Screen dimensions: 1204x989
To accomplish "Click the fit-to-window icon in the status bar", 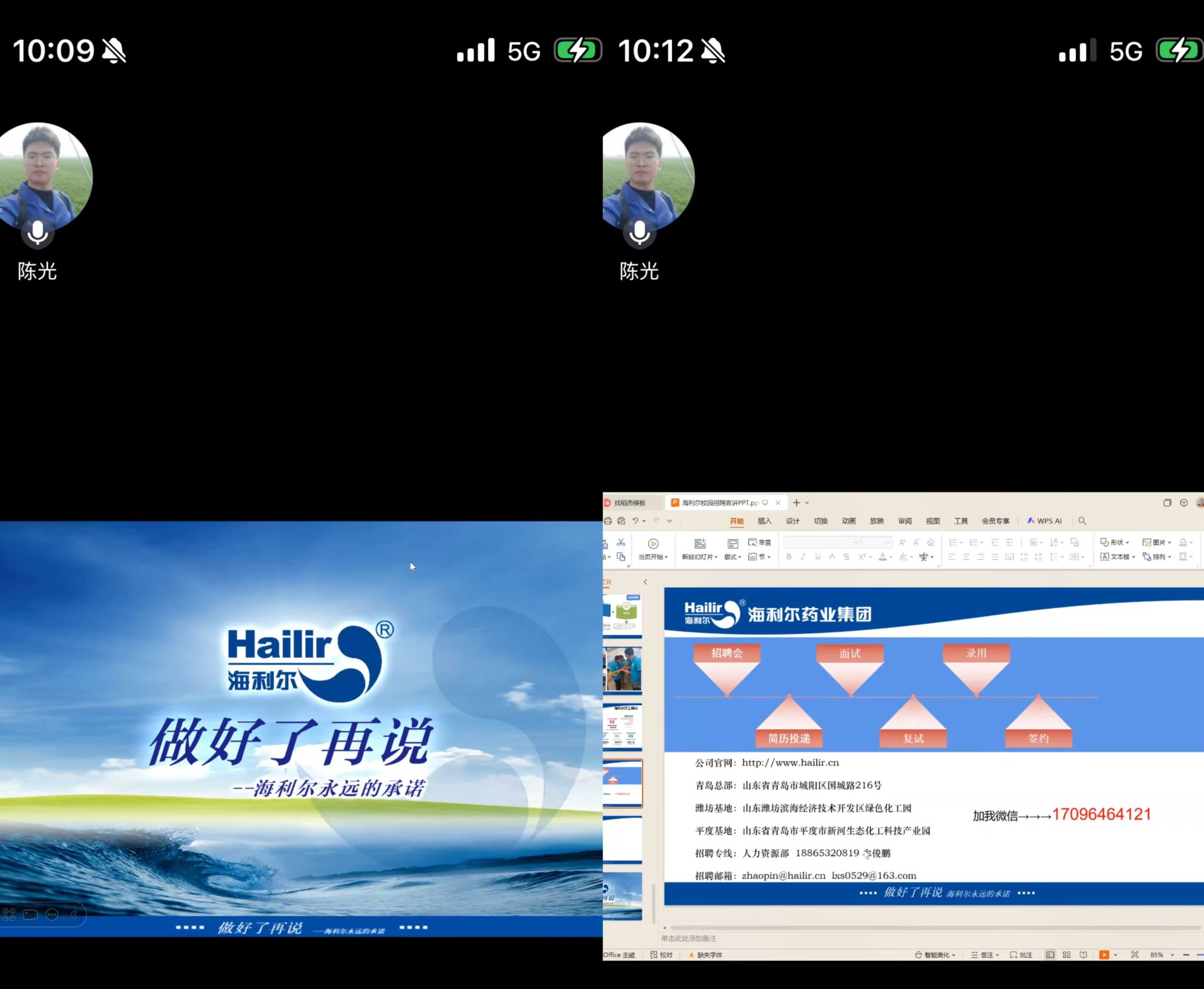I will tap(1135, 955).
